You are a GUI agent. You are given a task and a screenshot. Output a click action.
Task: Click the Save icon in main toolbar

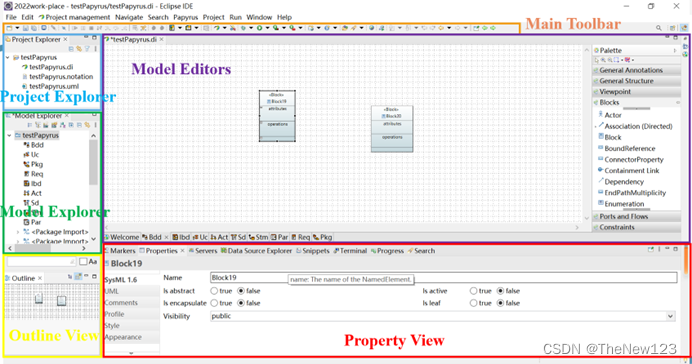[x=26, y=28]
